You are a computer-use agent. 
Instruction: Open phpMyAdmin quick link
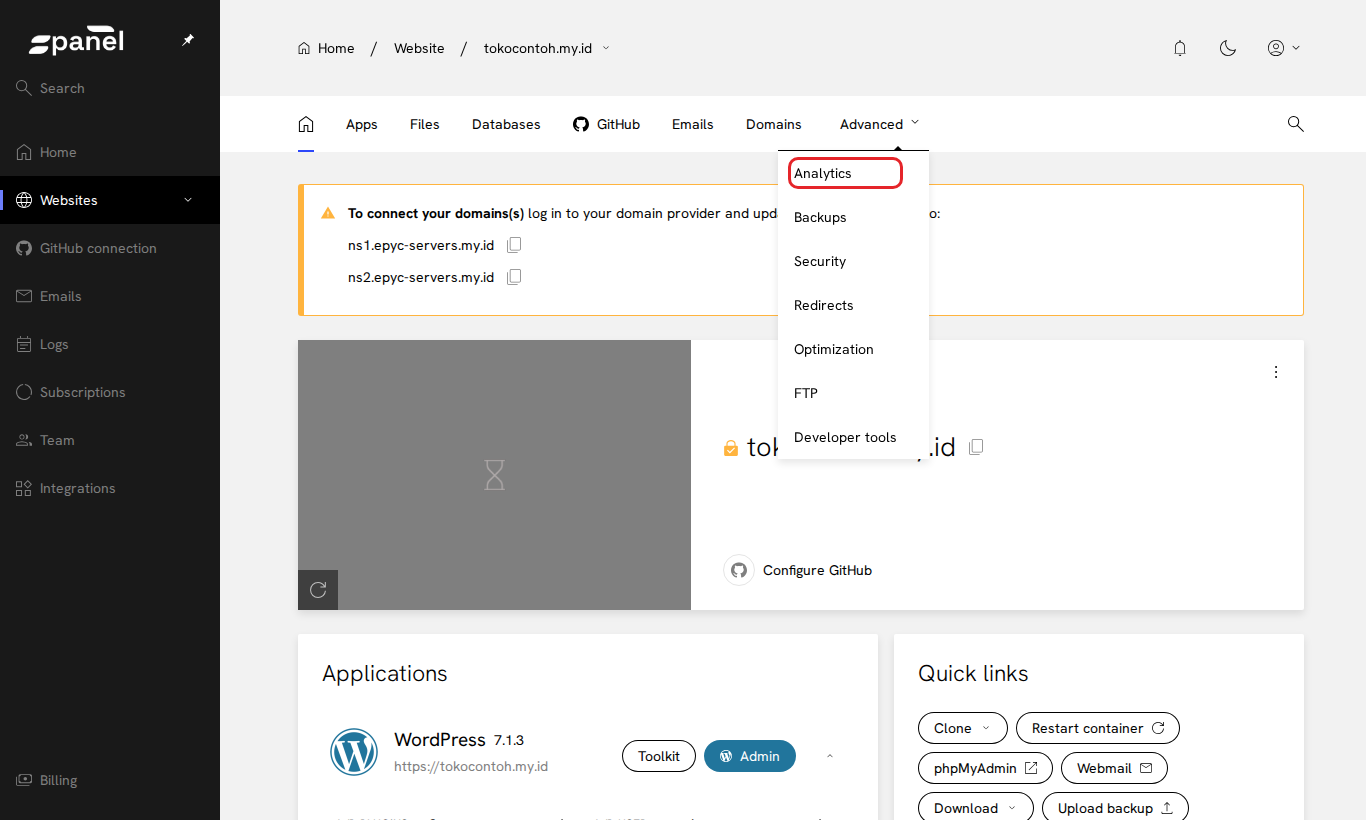(985, 768)
